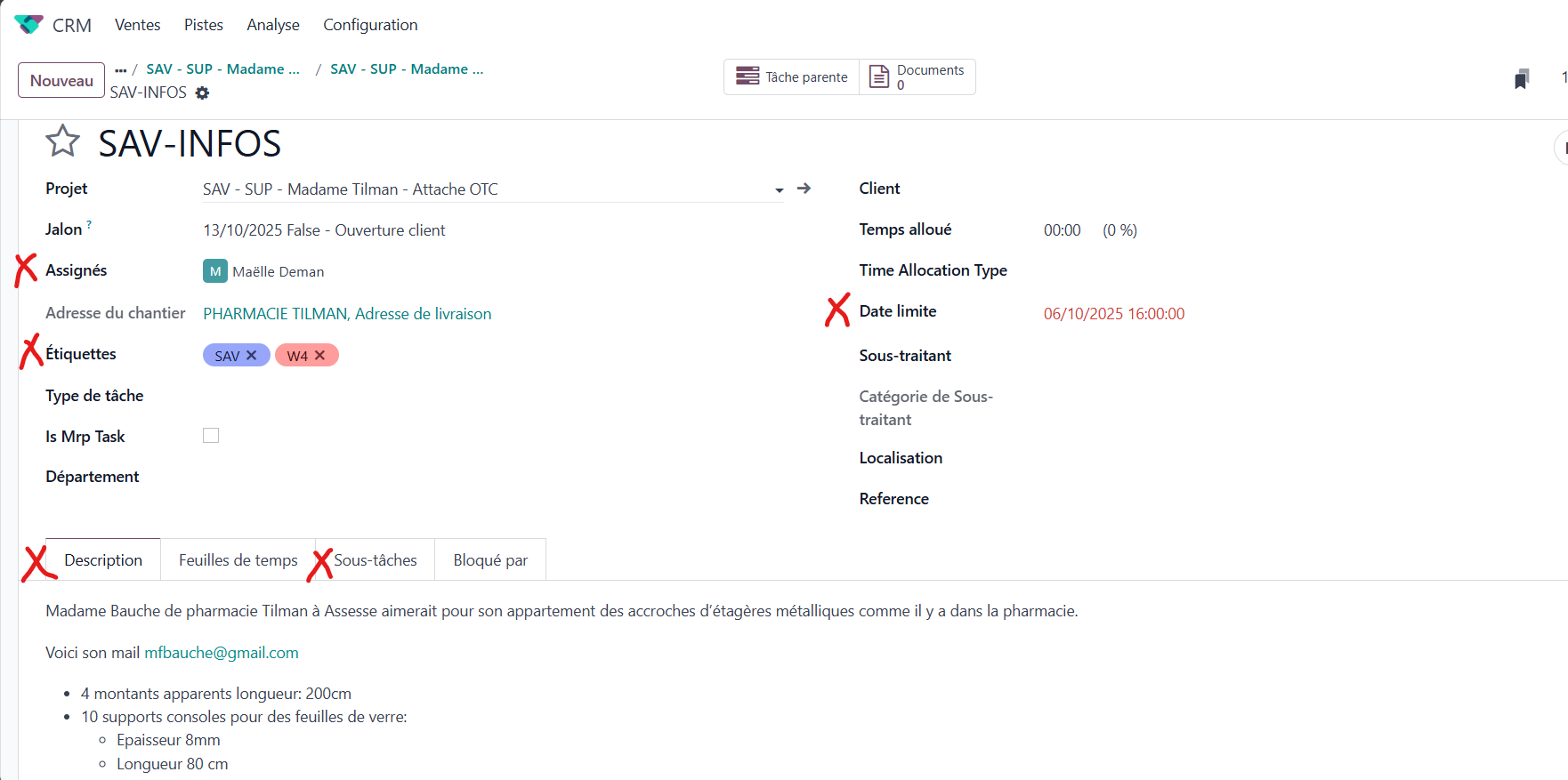Viewport: 1568px width, 780px height.
Task: Remove the SAV tag
Action: pyautogui.click(x=252, y=356)
